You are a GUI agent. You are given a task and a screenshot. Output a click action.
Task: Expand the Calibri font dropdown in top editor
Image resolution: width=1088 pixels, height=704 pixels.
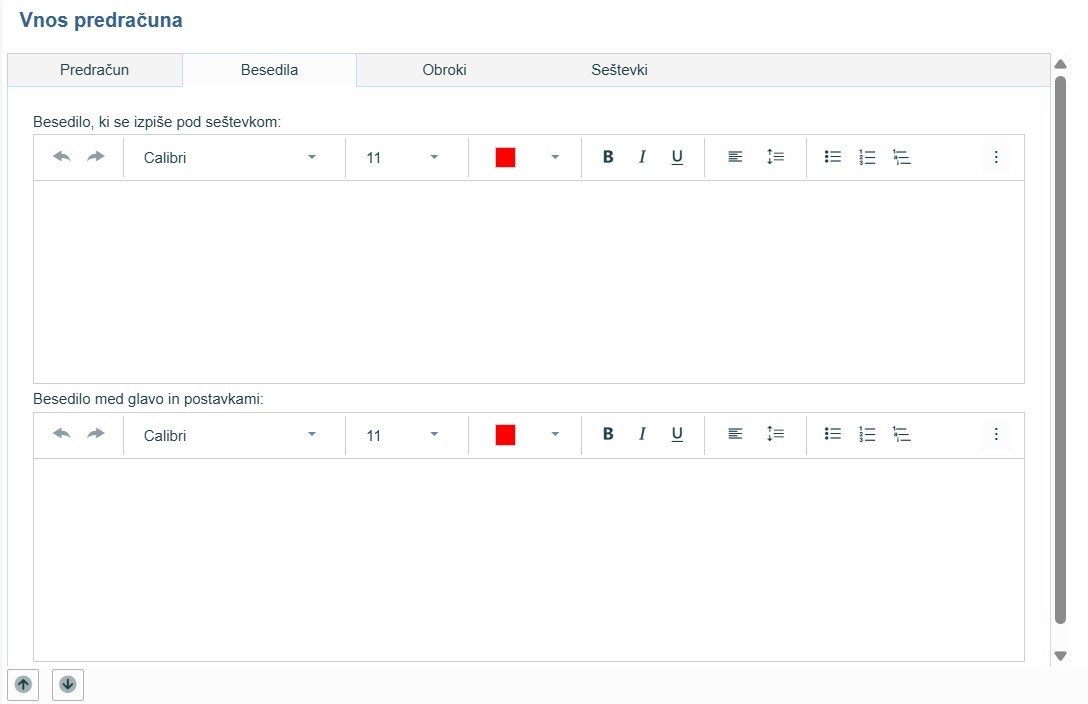point(312,157)
